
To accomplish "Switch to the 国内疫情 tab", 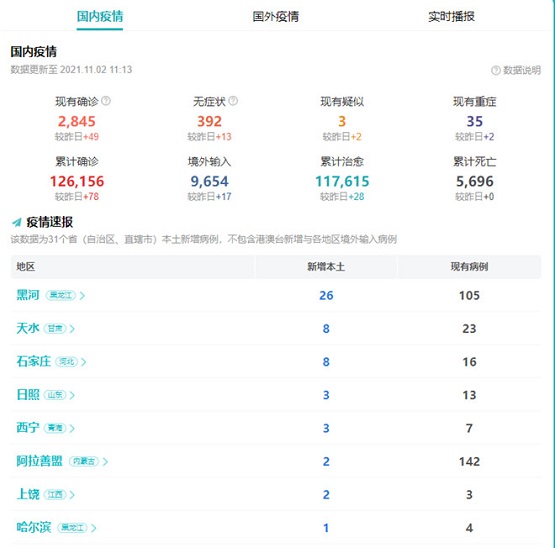I will pyautogui.click(x=100, y=17).
